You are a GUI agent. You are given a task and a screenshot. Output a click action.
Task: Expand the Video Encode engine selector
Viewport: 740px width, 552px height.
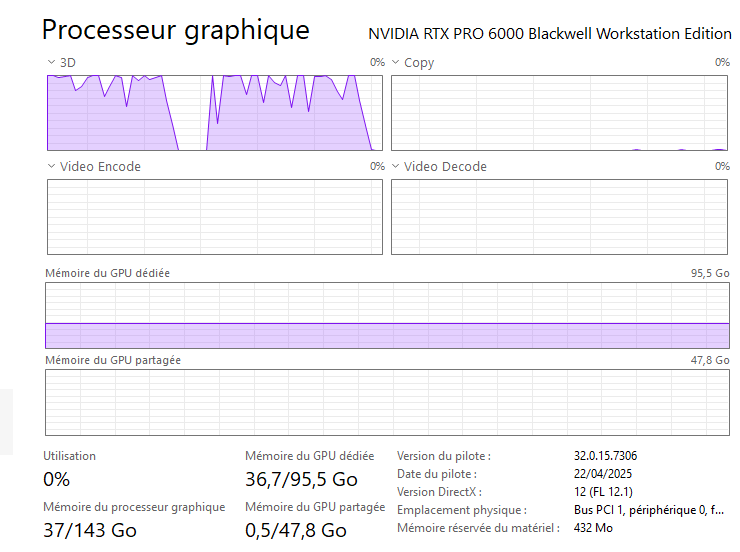pyautogui.click(x=51, y=167)
